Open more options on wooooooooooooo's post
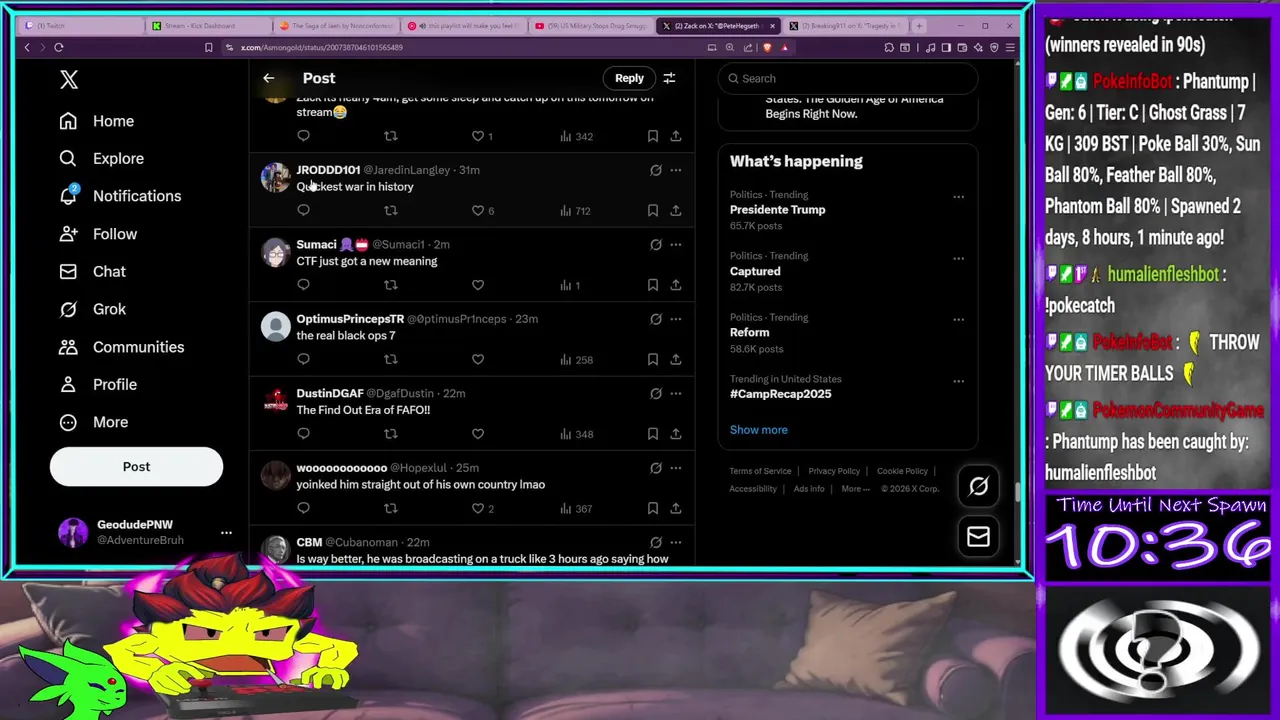 (x=676, y=468)
